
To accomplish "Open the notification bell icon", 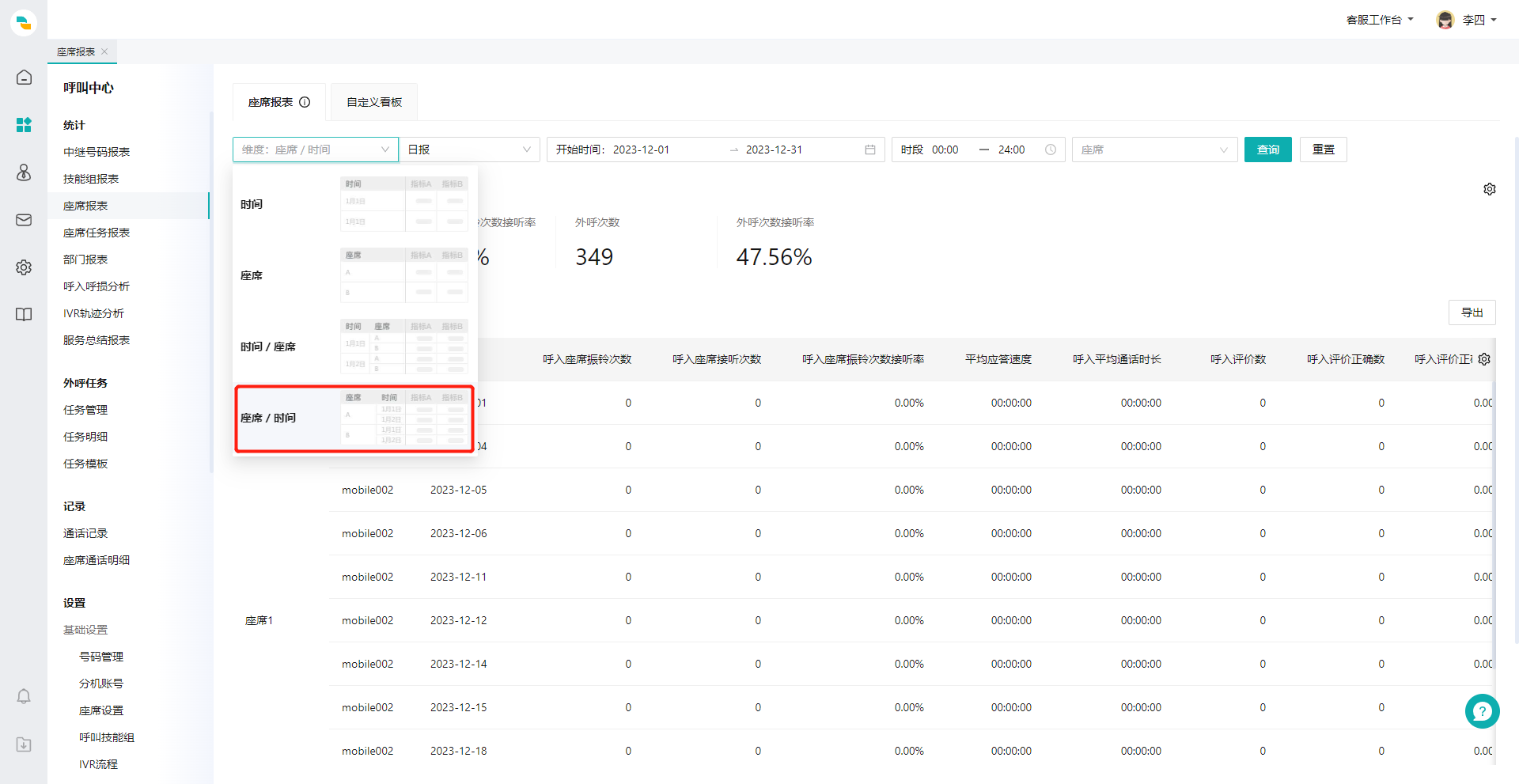I will point(24,696).
